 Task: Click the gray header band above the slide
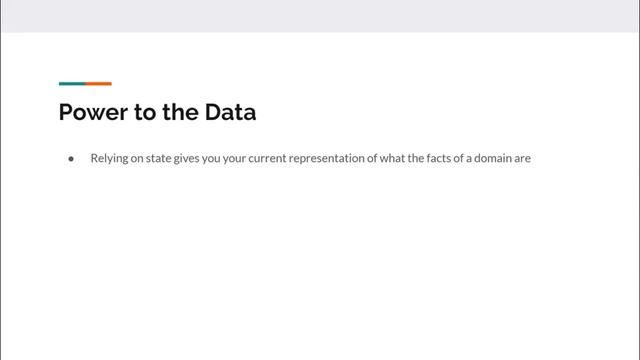tap(320, 16)
